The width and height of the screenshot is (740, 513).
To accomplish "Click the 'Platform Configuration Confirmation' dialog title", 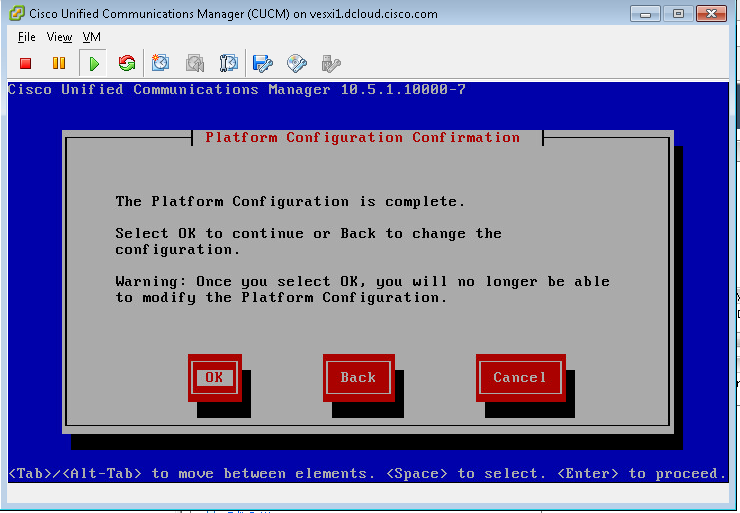I will (x=362, y=138).
